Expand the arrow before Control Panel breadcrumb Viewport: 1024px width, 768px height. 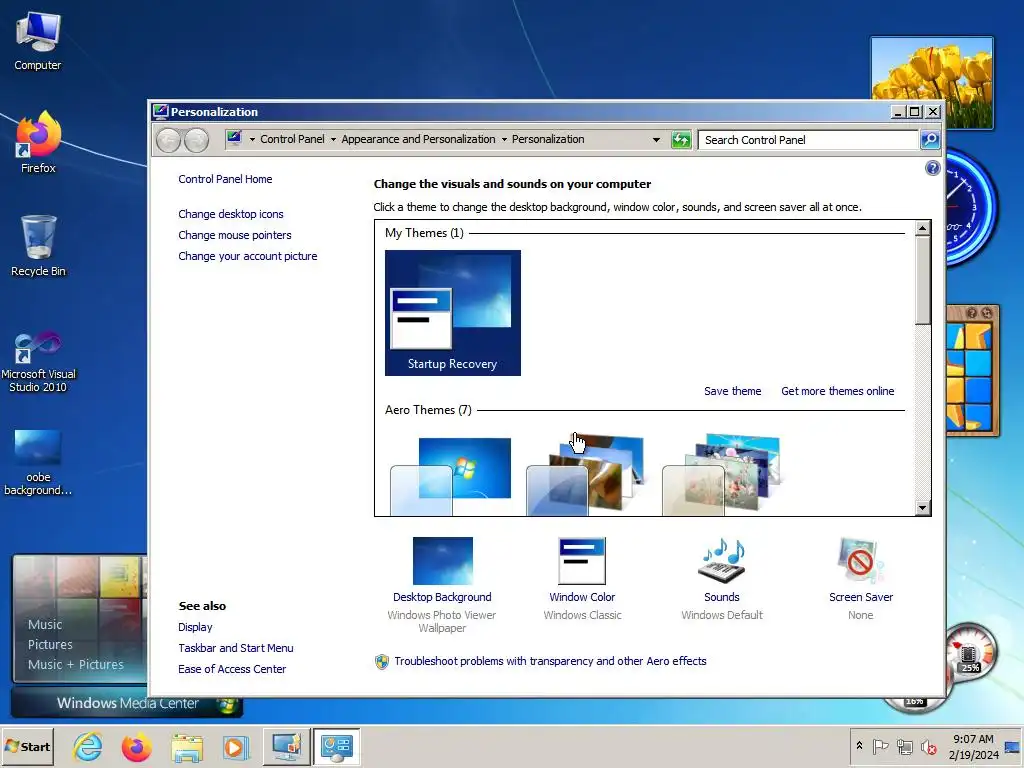[x=252, y=140]
